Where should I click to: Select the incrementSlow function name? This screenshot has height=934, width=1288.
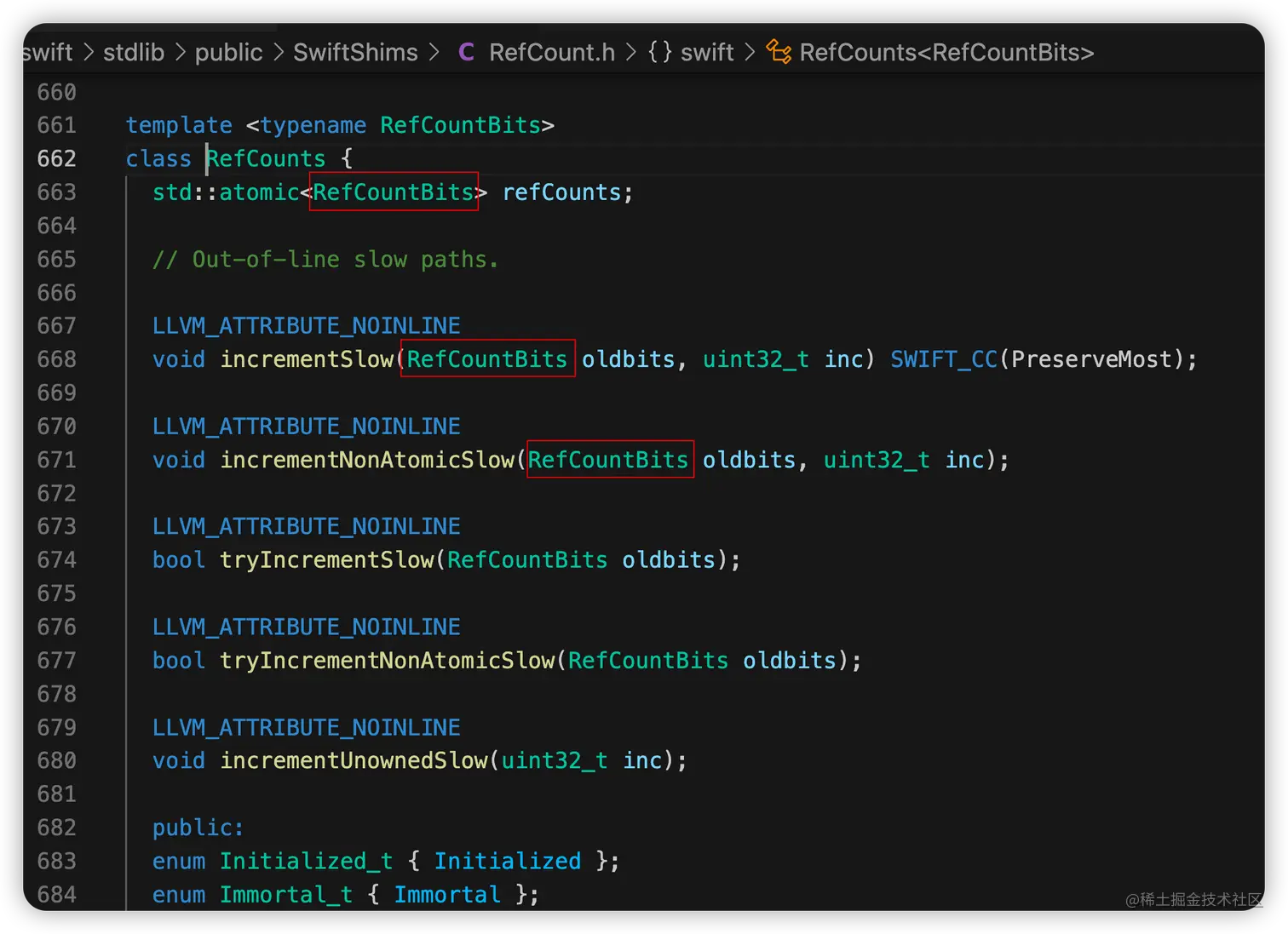(308, 359)
